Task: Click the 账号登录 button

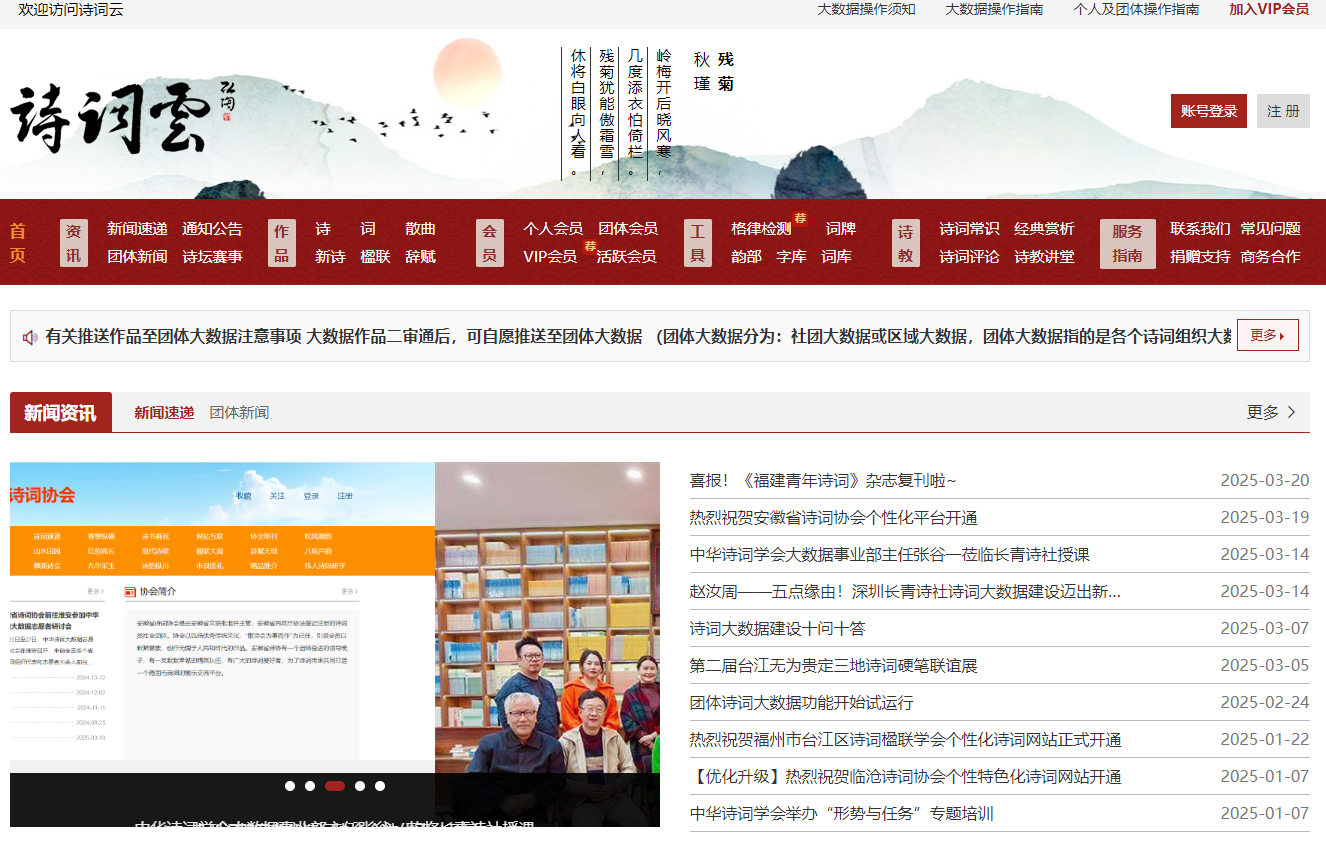Action: (1208, 110)
